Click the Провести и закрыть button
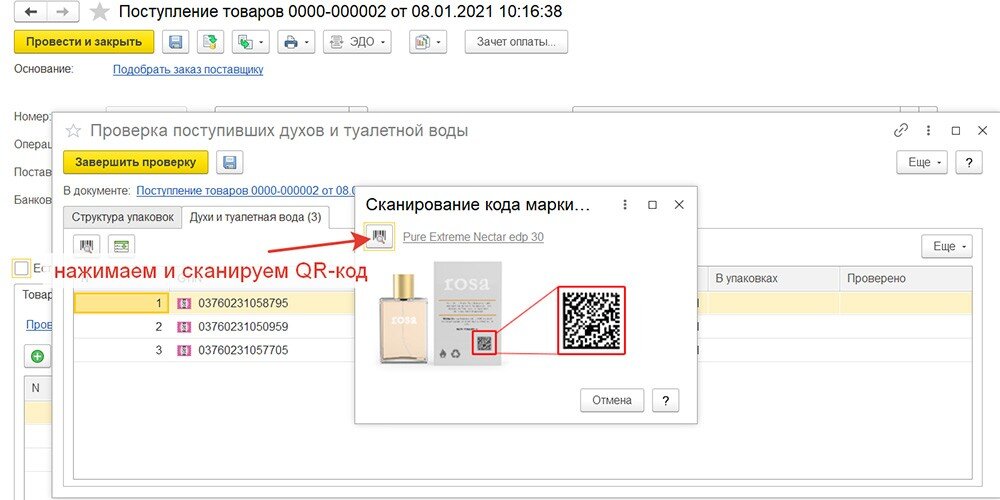Screen dimensions: 1000x500 (84, 42)
